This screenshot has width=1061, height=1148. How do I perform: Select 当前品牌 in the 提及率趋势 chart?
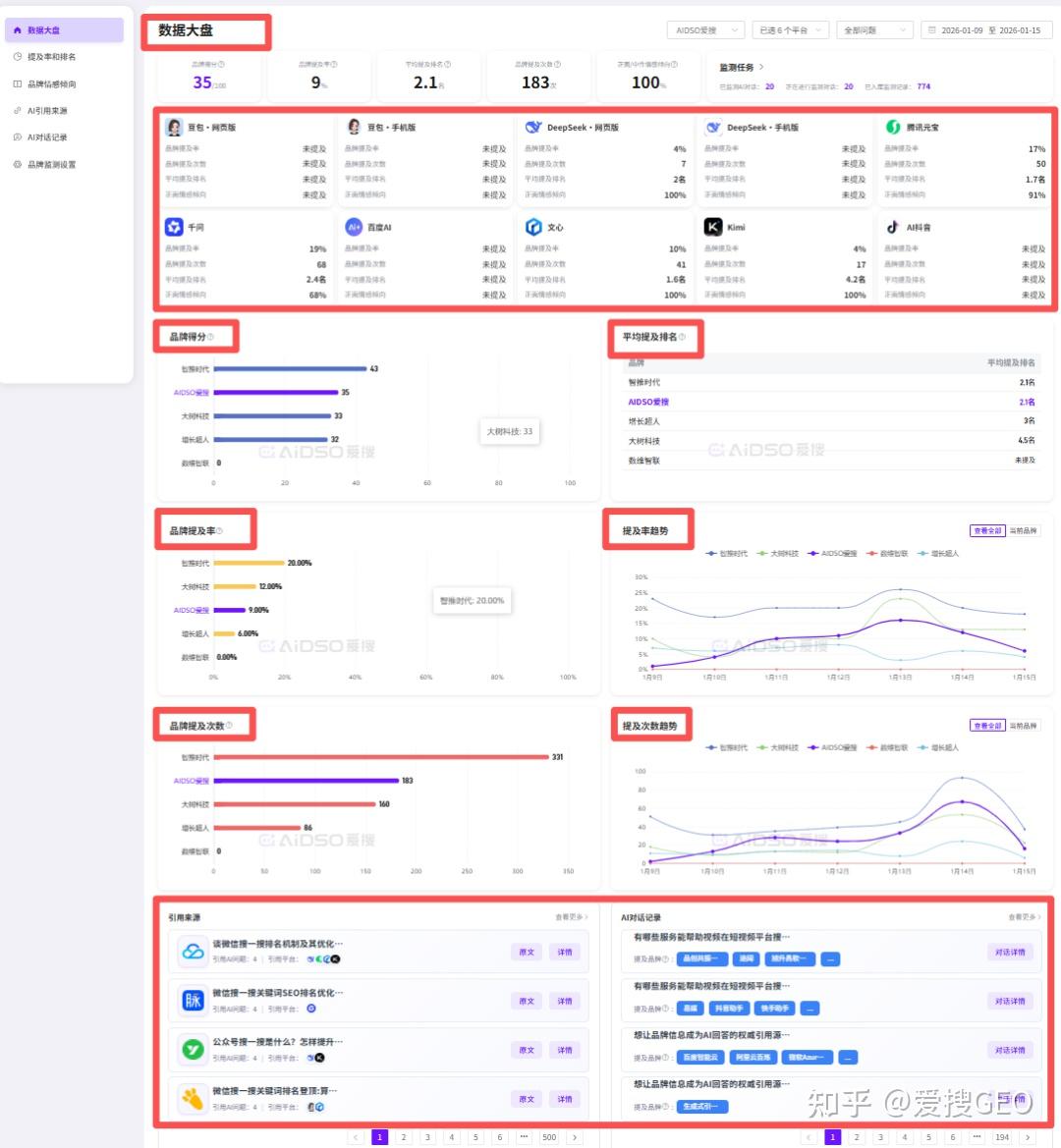[x=1023, y=531]
